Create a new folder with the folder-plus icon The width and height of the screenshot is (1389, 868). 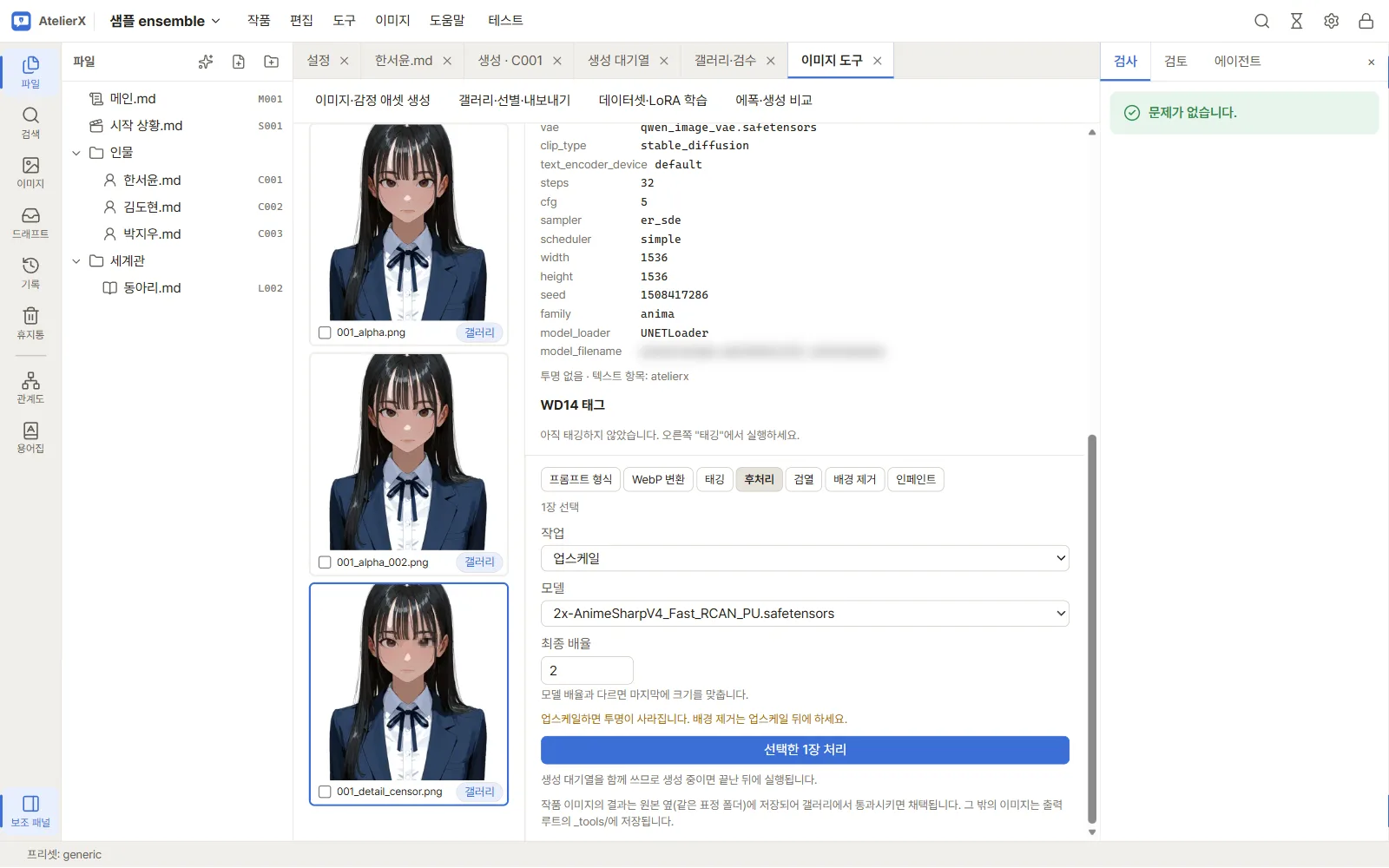click(x=272, y=62)
